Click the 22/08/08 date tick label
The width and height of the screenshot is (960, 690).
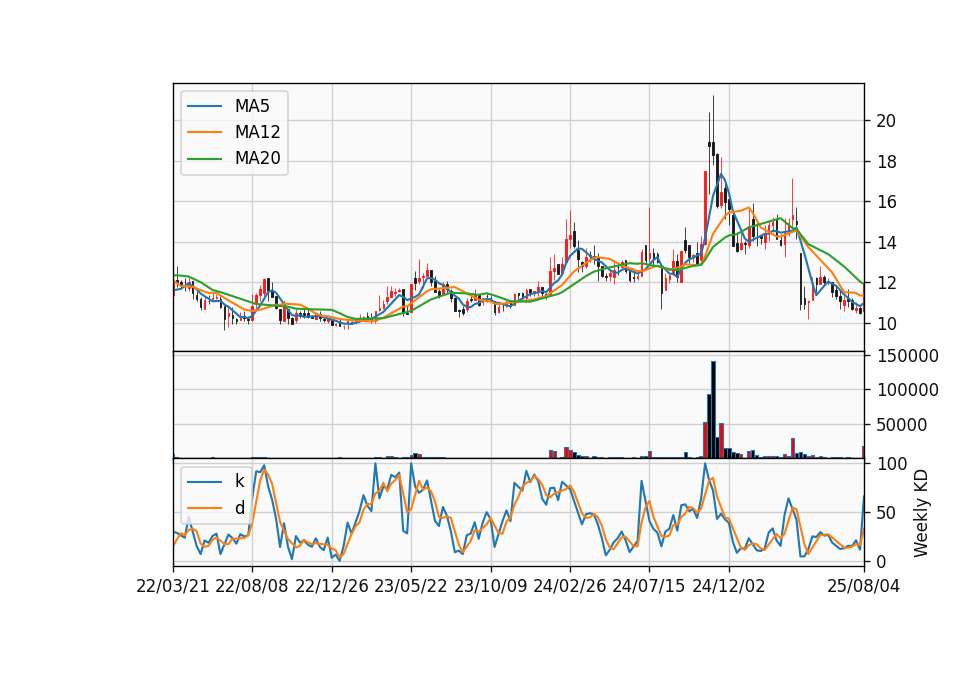pyautogui.click(x=252, y=586)
